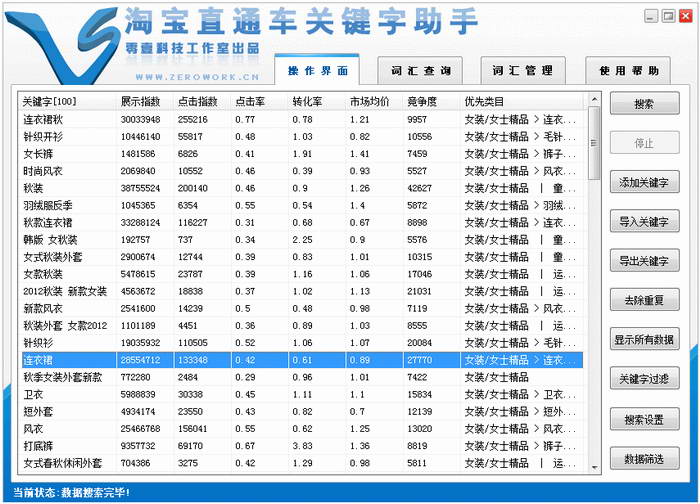Close the application with red X
Image resolution: width=700 pixels, height=504 pixels.
click(685, 17)
